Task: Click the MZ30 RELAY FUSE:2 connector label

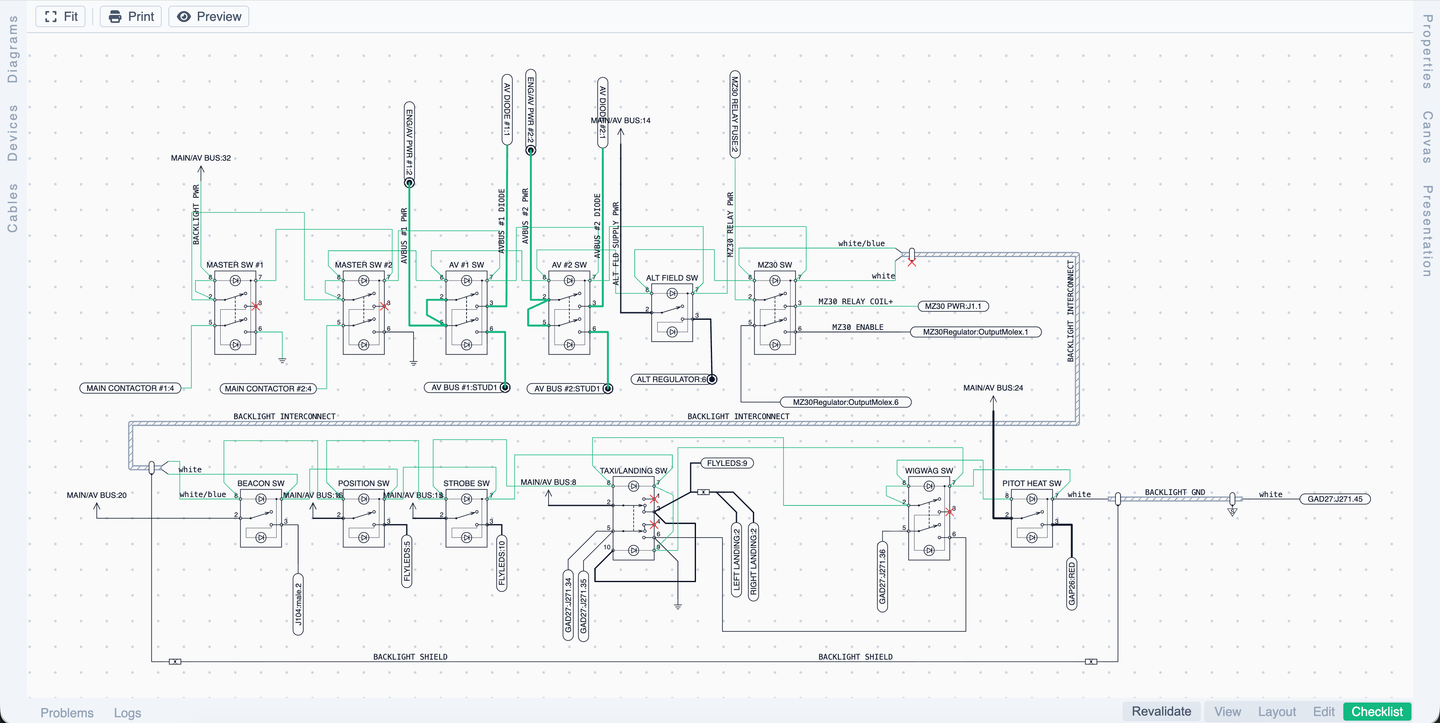Action: coord(735,113)
